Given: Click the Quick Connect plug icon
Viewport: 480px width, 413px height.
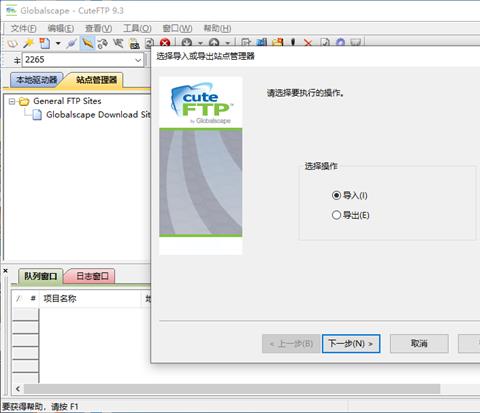Looking at the screenshot, I should (x=71, y=43).
